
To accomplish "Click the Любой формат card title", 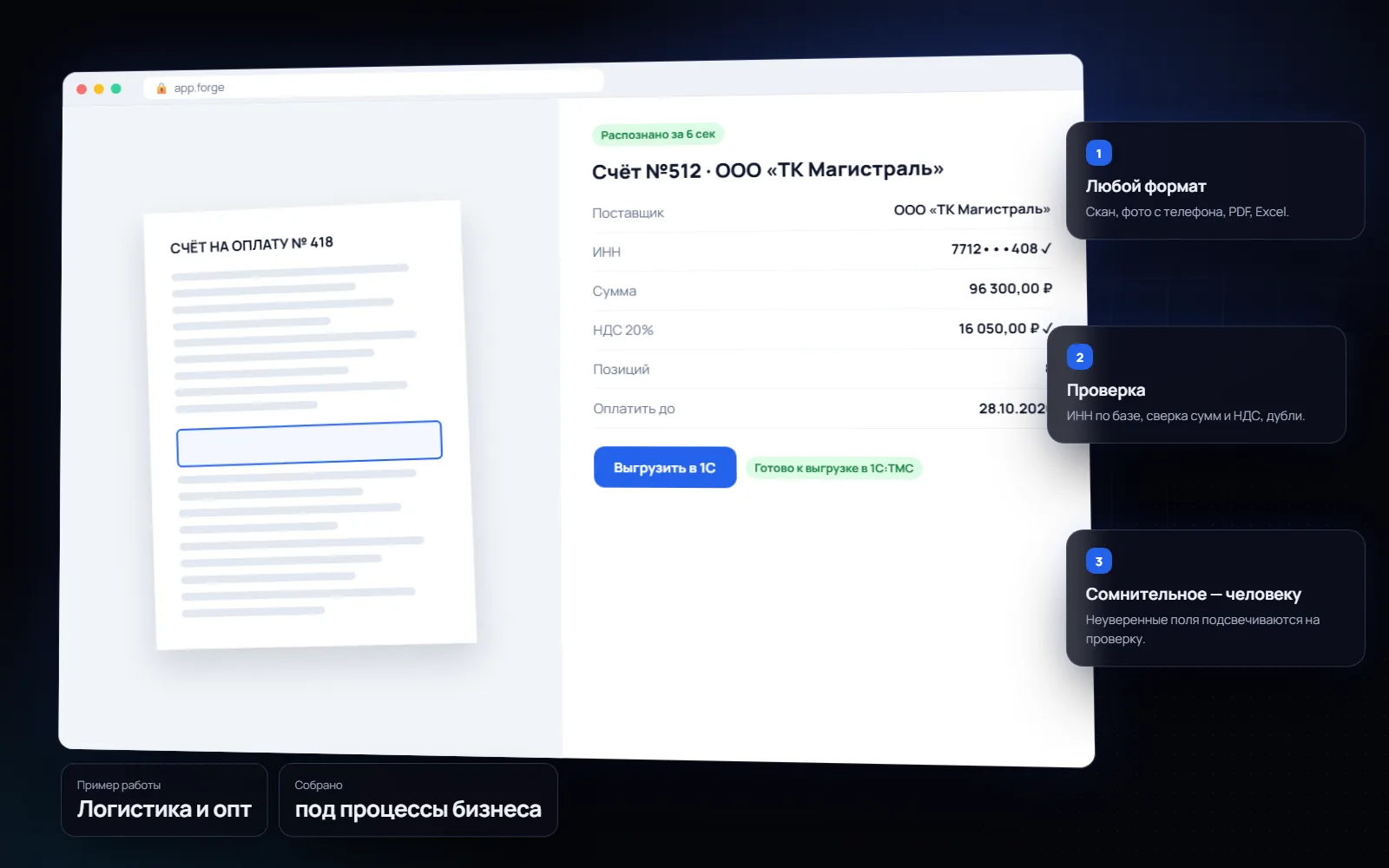I will pyautogui.click(x=1146, y=186).
